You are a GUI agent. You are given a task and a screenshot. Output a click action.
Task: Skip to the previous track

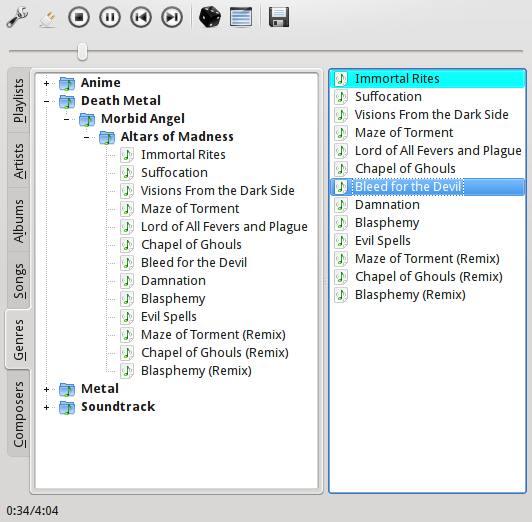coord(141,17)
